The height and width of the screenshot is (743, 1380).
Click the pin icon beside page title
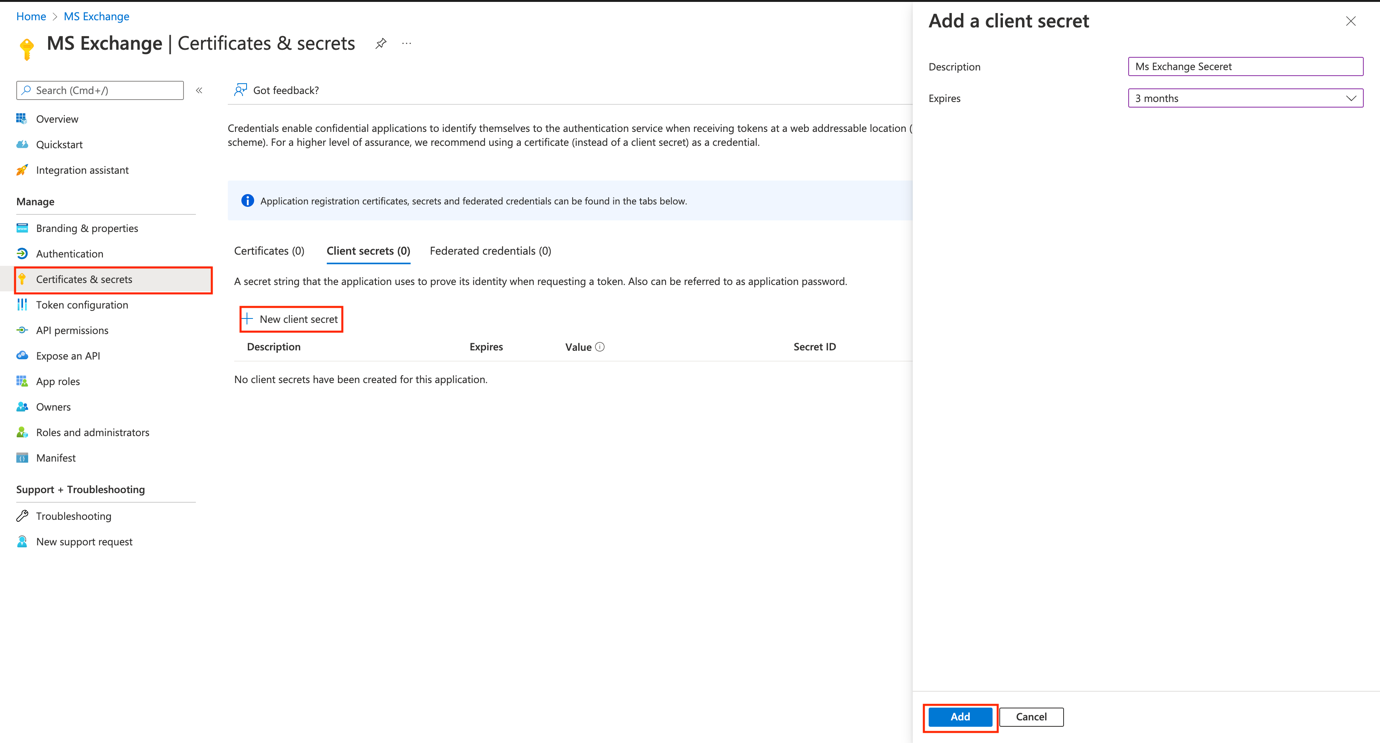[x=381, y=44]
